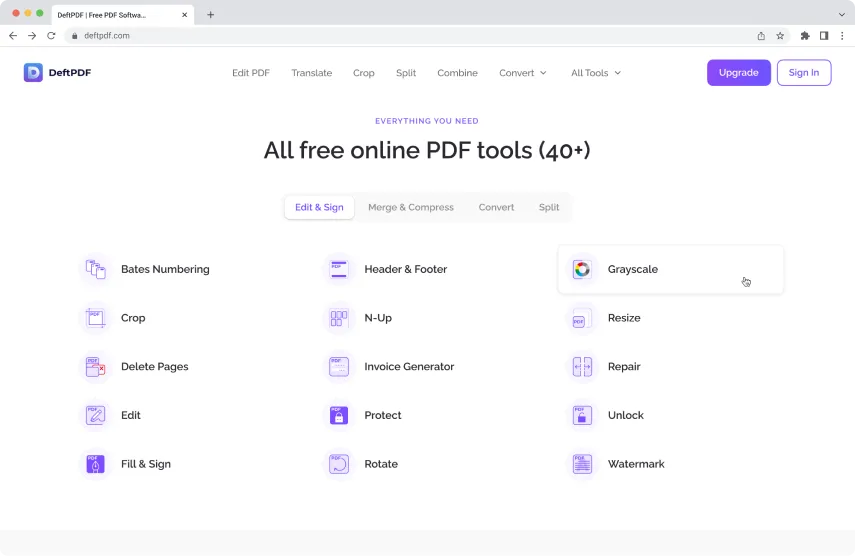Click the Bates Numbering tool icon
This screenshot has width=855, height=556.
click(x=95, y=269)
